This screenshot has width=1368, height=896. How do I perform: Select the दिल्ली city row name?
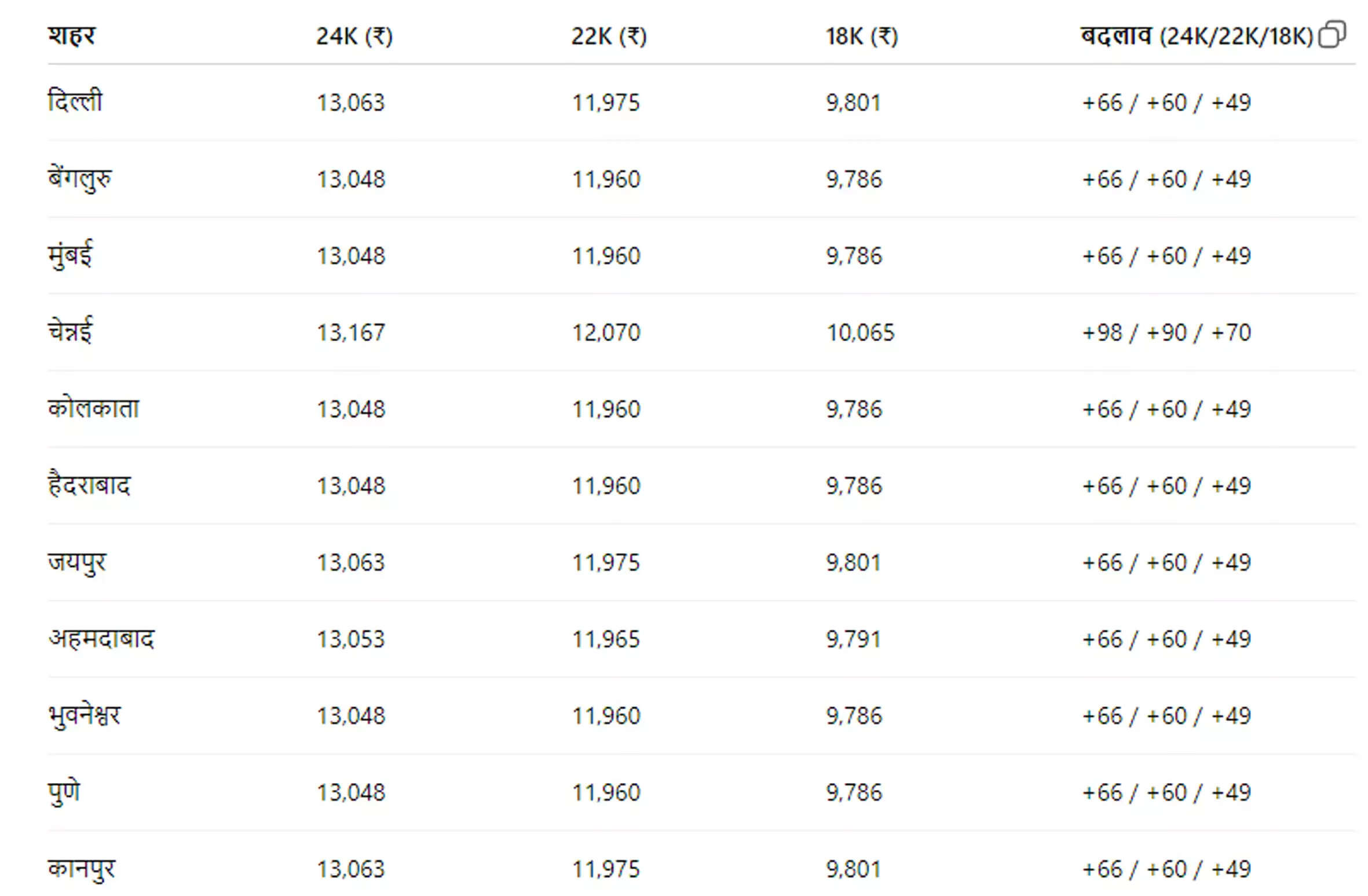pyautogui.click(x=75, y=102)
